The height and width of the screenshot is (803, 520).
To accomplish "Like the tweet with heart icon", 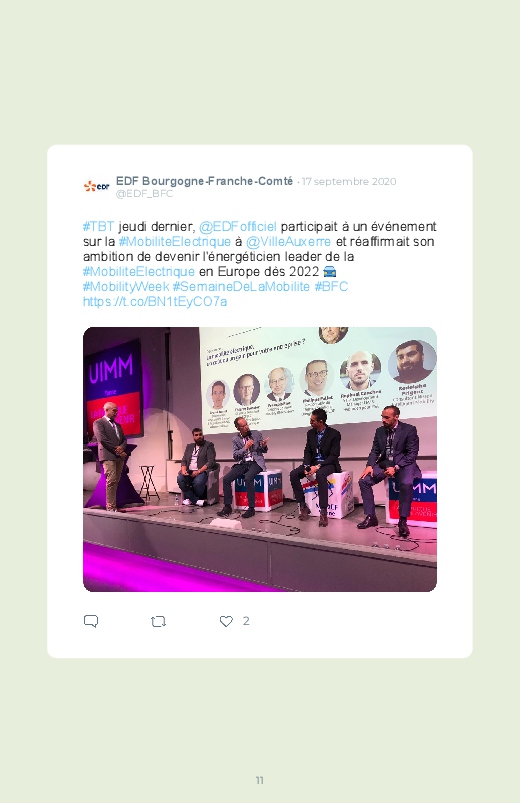I will 226,621.
